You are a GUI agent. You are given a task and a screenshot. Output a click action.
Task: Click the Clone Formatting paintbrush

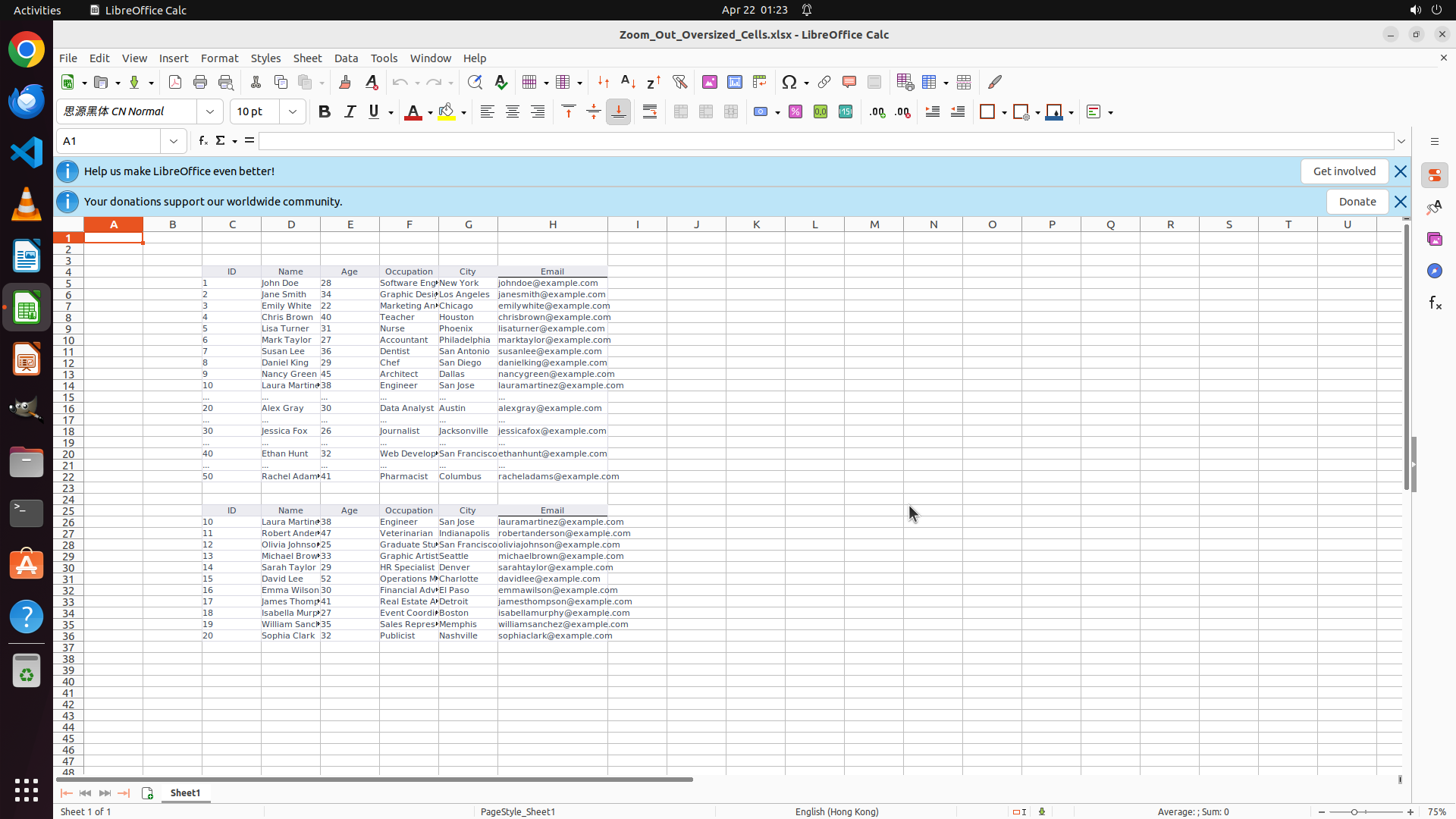coord(345,82)
